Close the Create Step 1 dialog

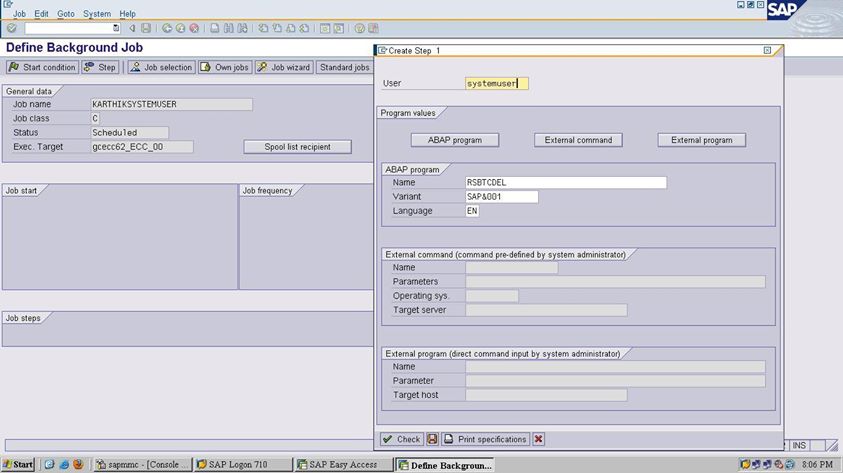(767, 50)
